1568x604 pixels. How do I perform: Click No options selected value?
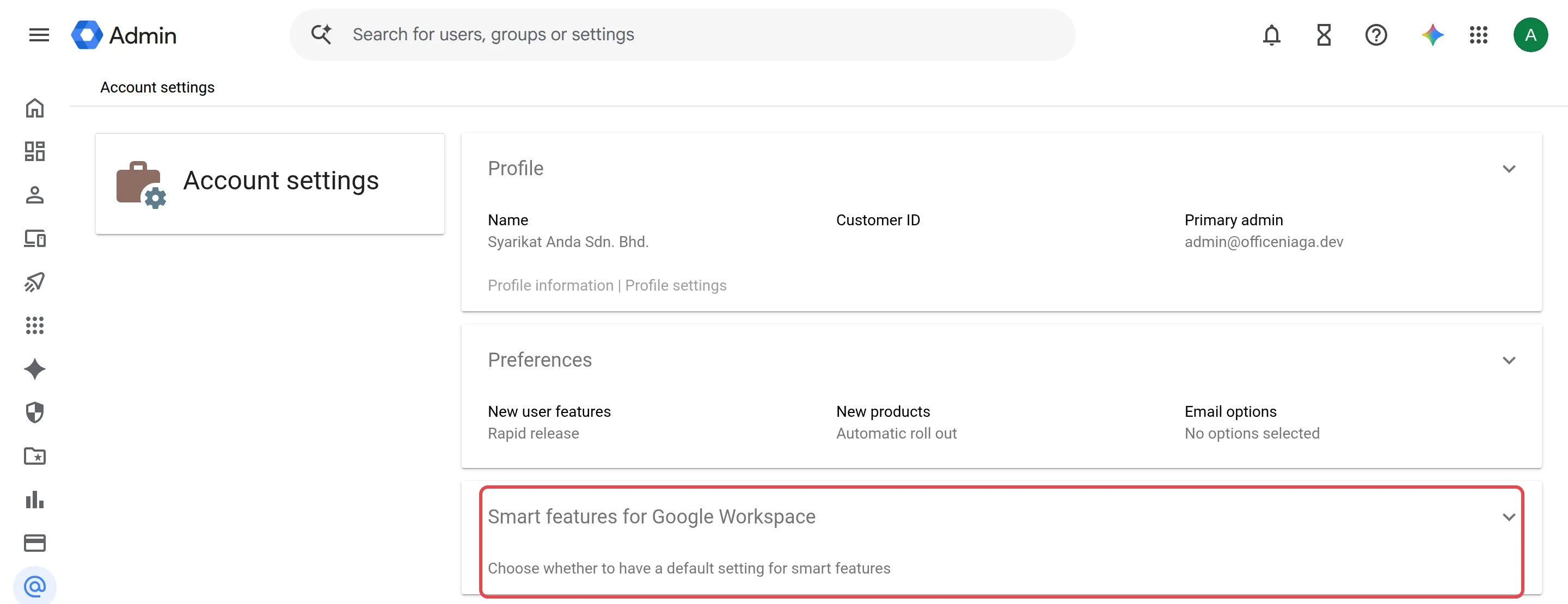tap(1252, 433)
